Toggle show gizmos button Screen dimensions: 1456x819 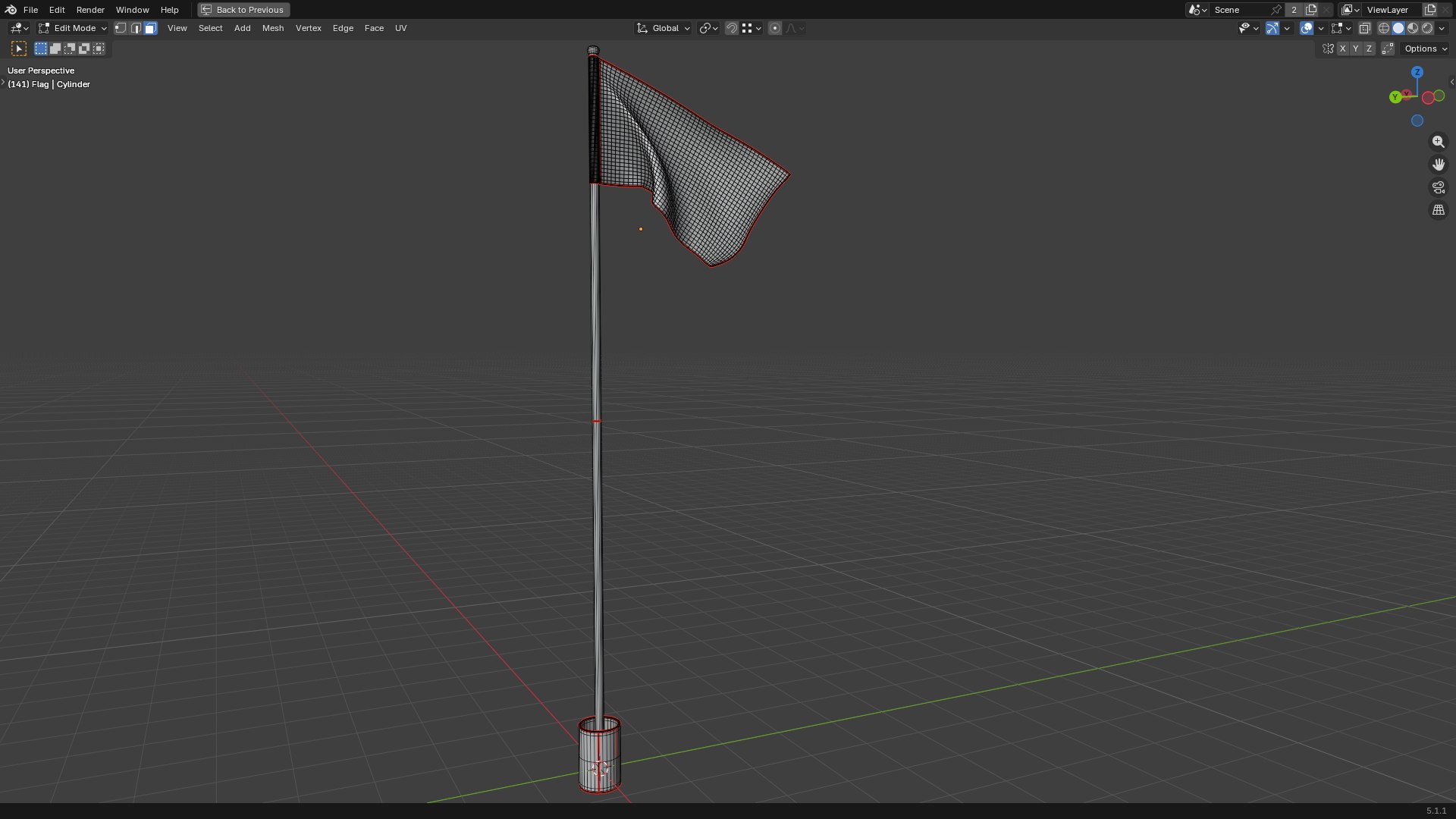[x=1272, y=28]
